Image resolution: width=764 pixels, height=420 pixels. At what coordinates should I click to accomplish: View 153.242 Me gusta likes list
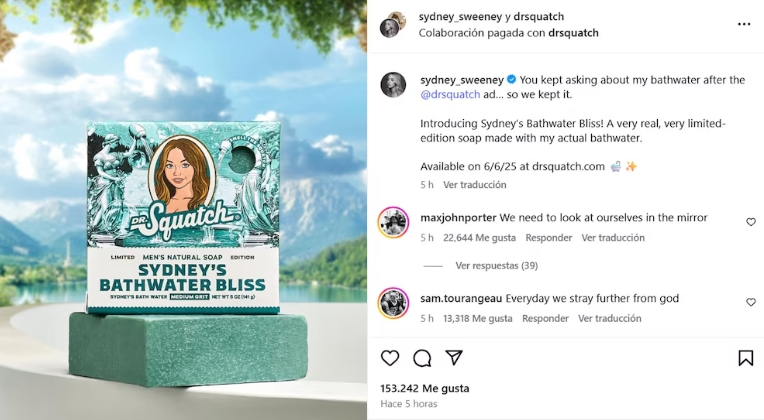pyautogui.click(x=425, y=388)
